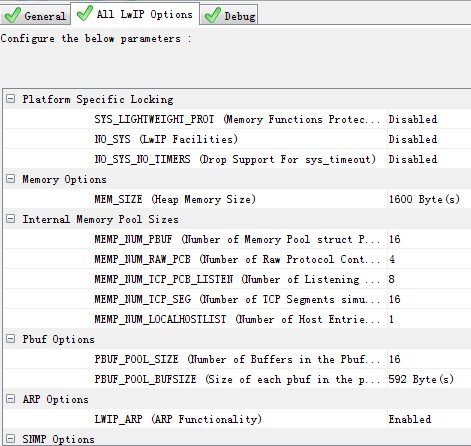Image resolution: width=471 pixels, height=446 pixels.
Task: Click the green checkmark on Debug tab
Action: tap(213, 15)
